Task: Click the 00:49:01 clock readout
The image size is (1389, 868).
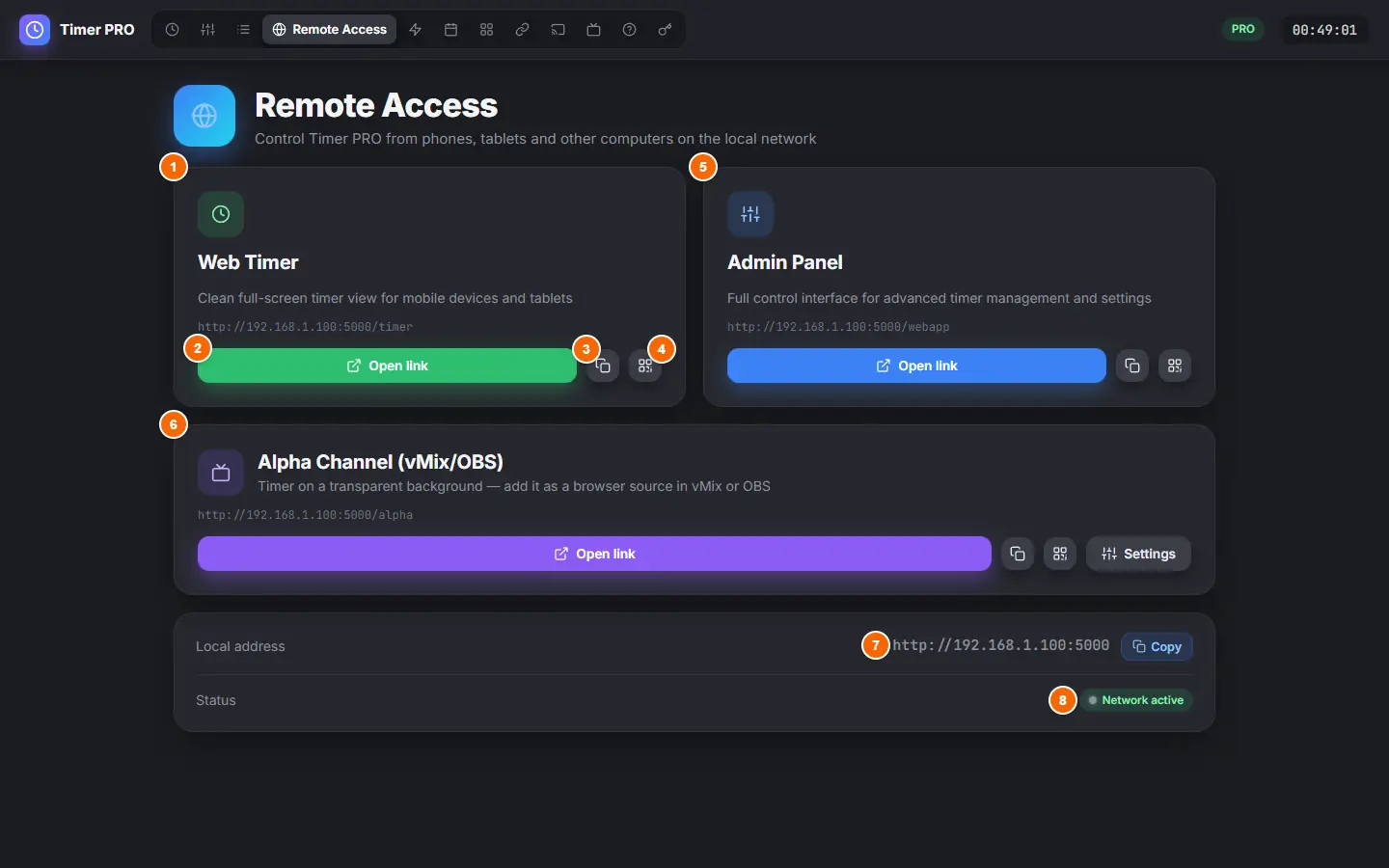Action: [x=1324, y=30]
